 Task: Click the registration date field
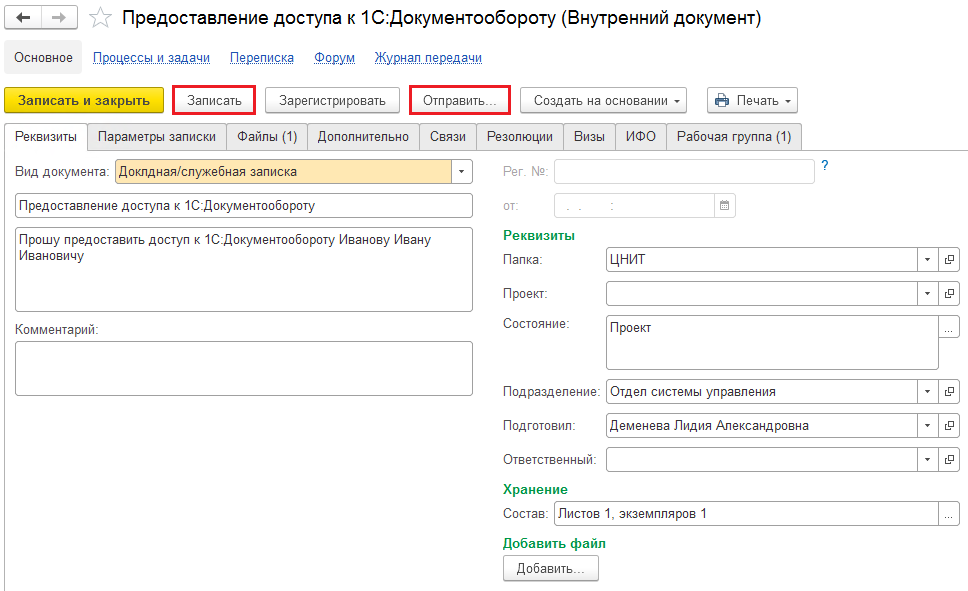[x=635, y=206]
